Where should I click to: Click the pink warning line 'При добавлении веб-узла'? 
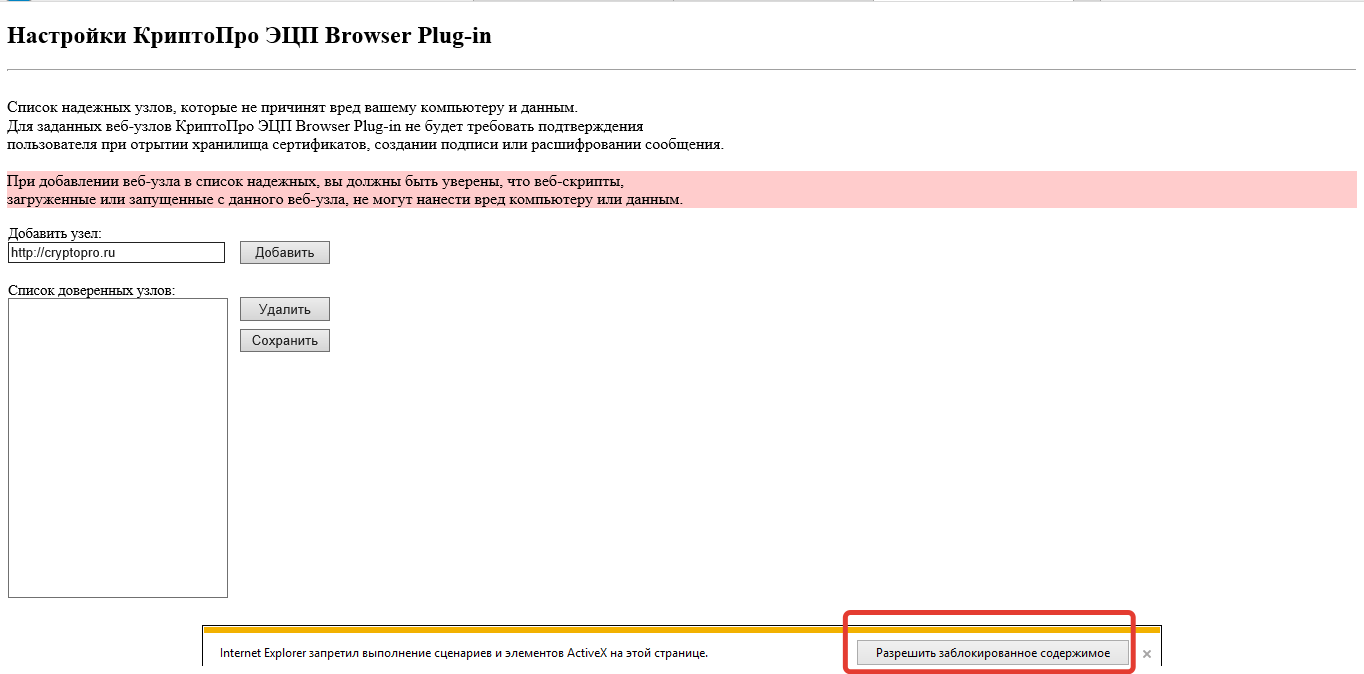coord(315,181)
